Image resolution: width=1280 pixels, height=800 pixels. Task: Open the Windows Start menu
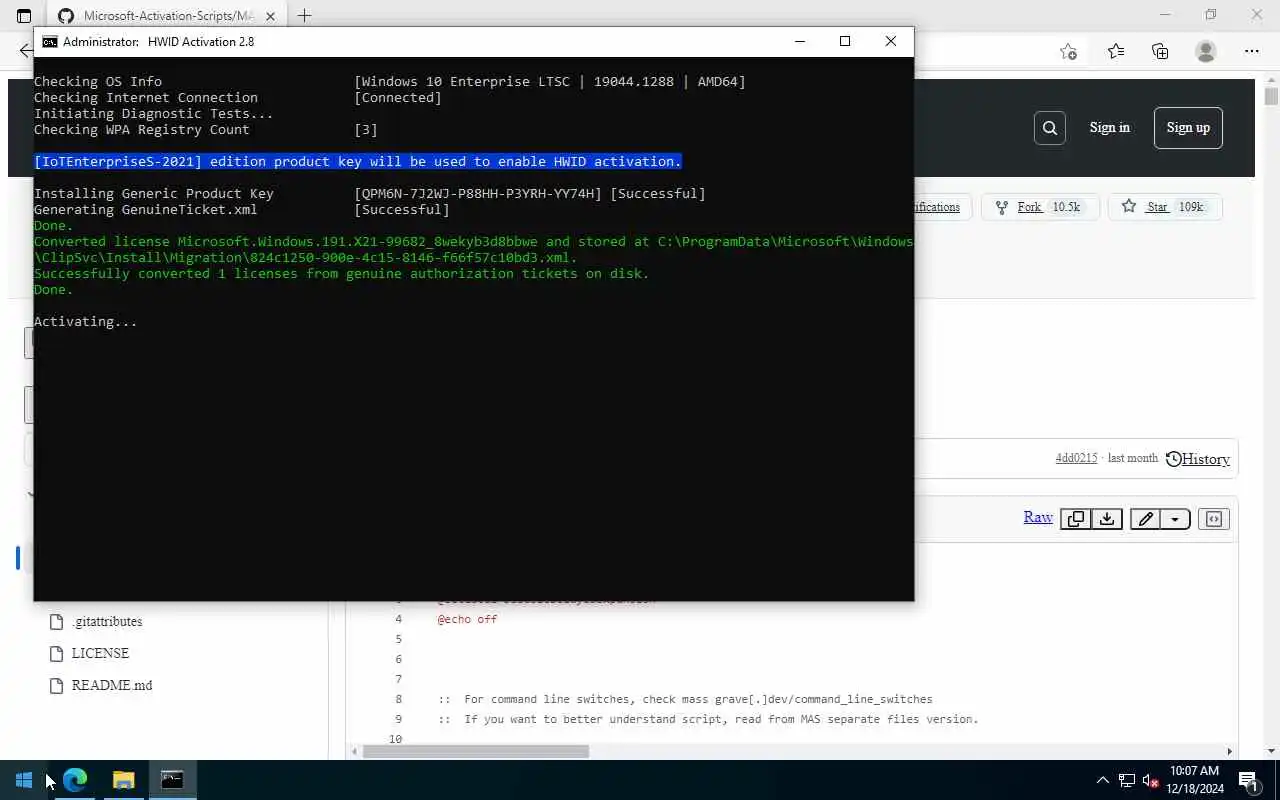pos(24,780)
